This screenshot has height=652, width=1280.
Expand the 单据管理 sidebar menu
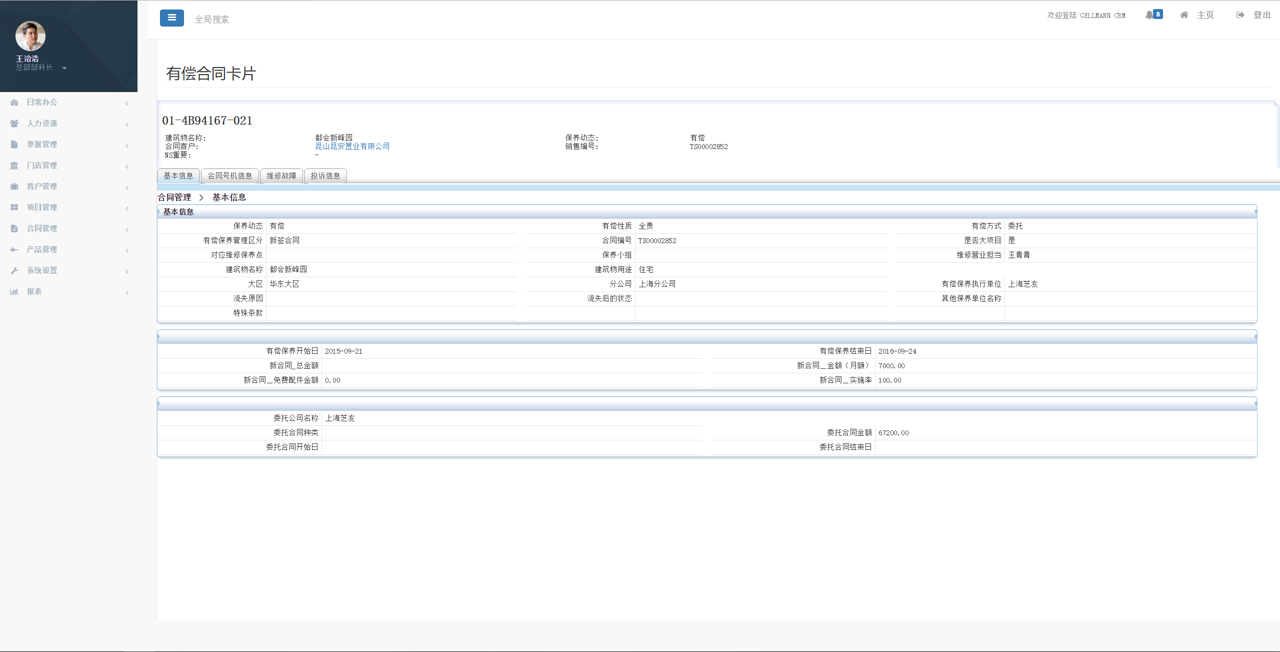[x=42, y=145]
